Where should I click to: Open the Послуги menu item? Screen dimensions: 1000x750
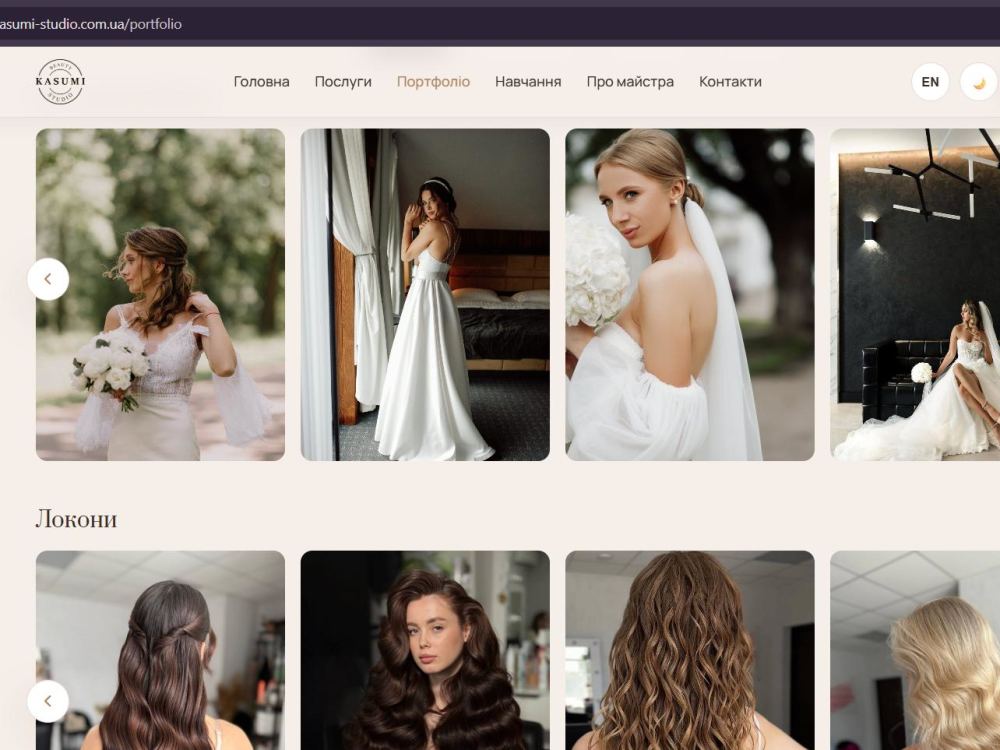(343, 82)
